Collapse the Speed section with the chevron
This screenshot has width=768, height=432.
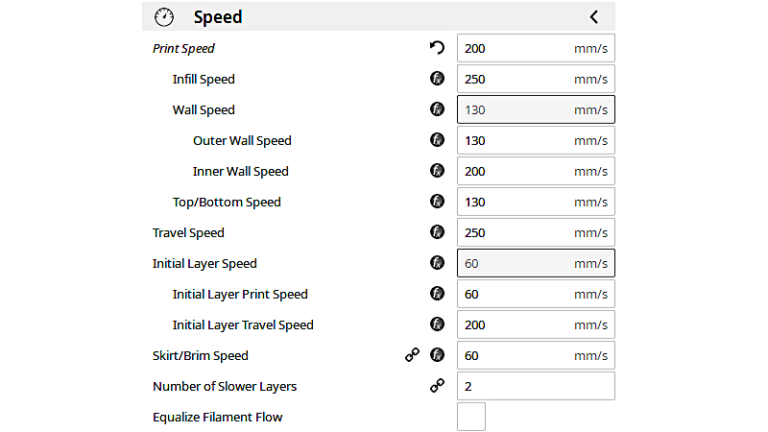point(594,17)
